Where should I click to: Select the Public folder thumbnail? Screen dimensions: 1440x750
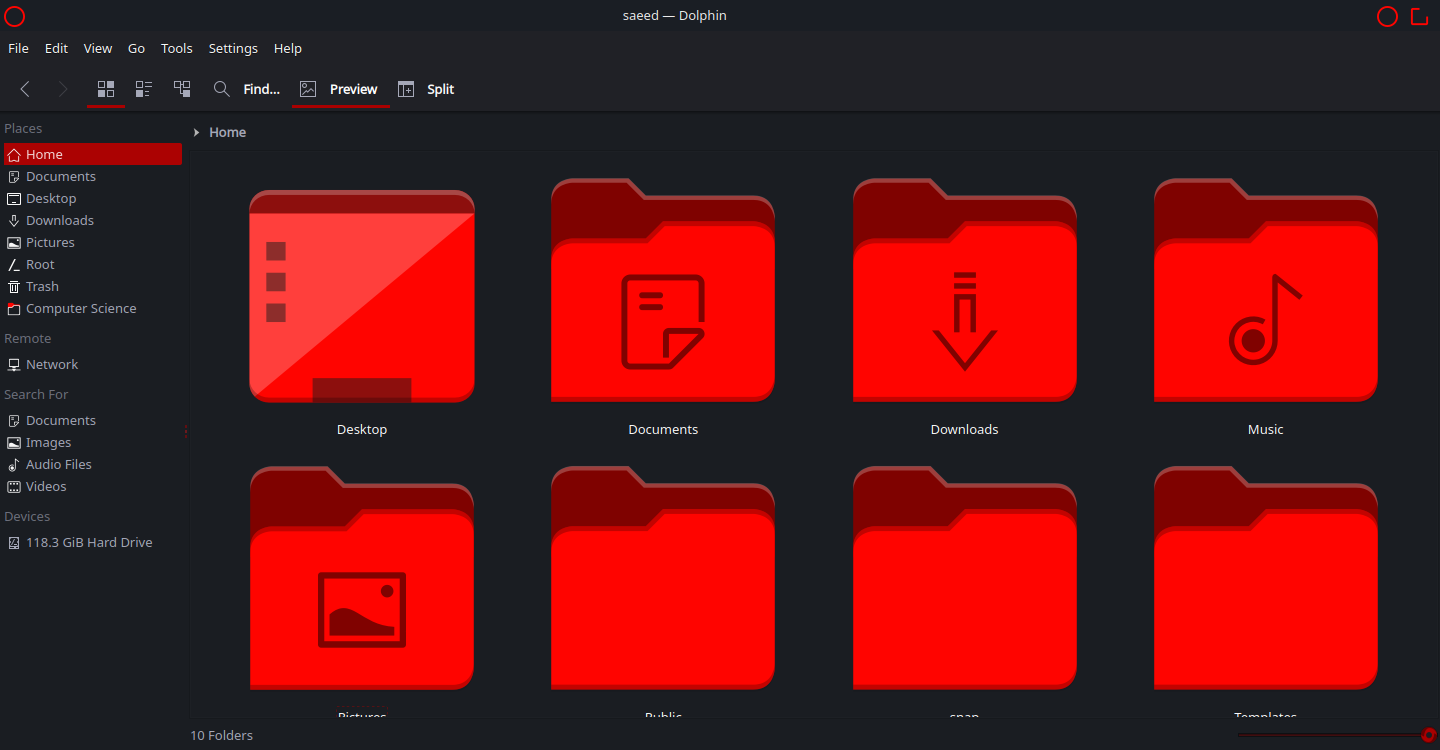coord(663,578)
